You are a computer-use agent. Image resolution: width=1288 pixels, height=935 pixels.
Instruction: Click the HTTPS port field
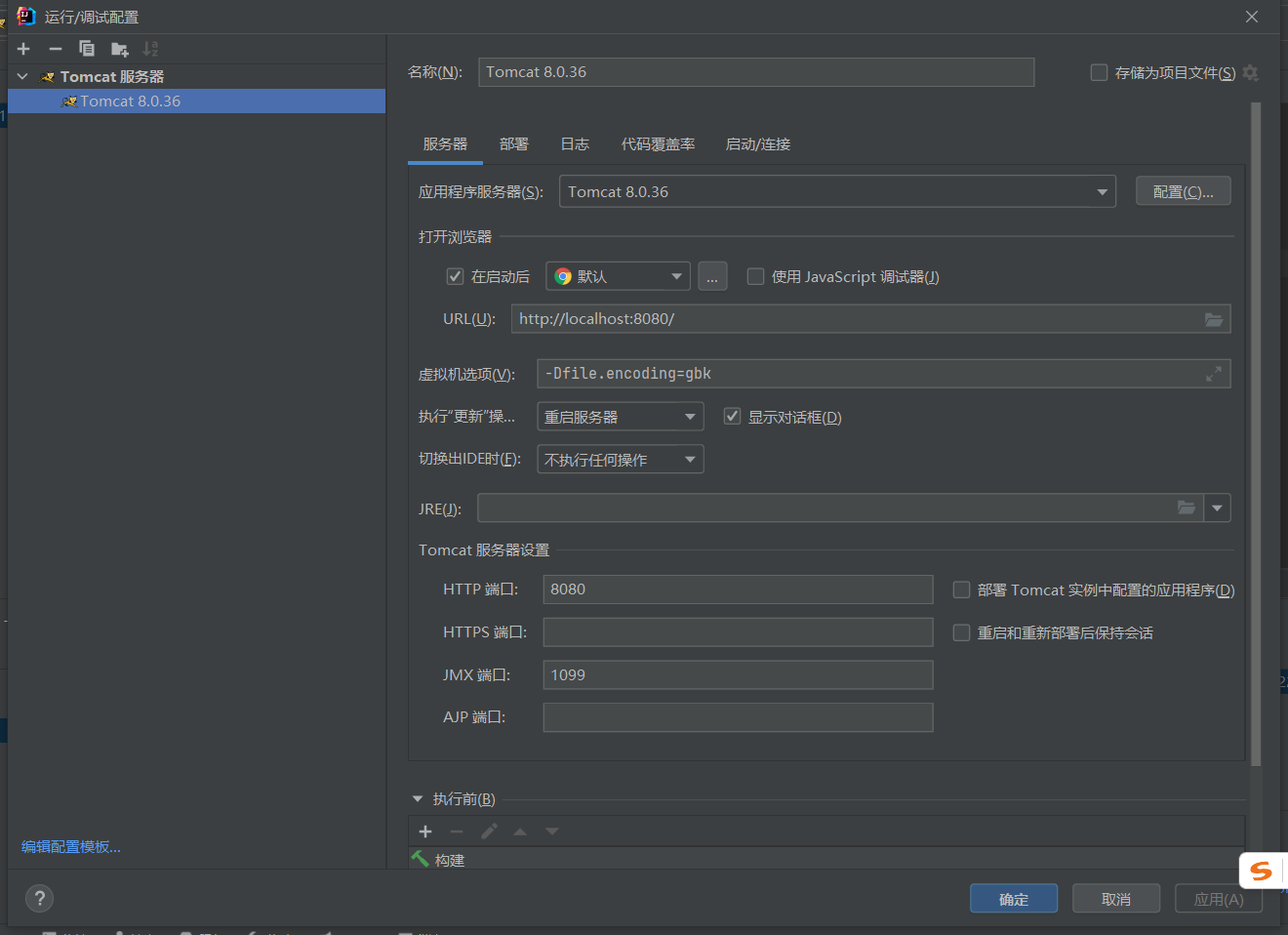[x=738, y=632]
